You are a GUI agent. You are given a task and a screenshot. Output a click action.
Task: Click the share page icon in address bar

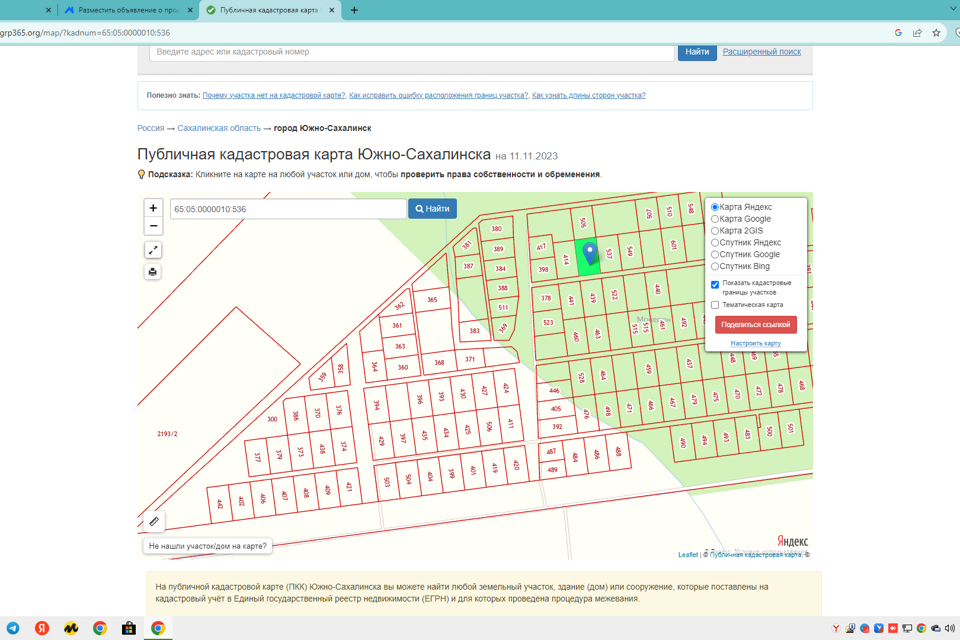[917, 33]
